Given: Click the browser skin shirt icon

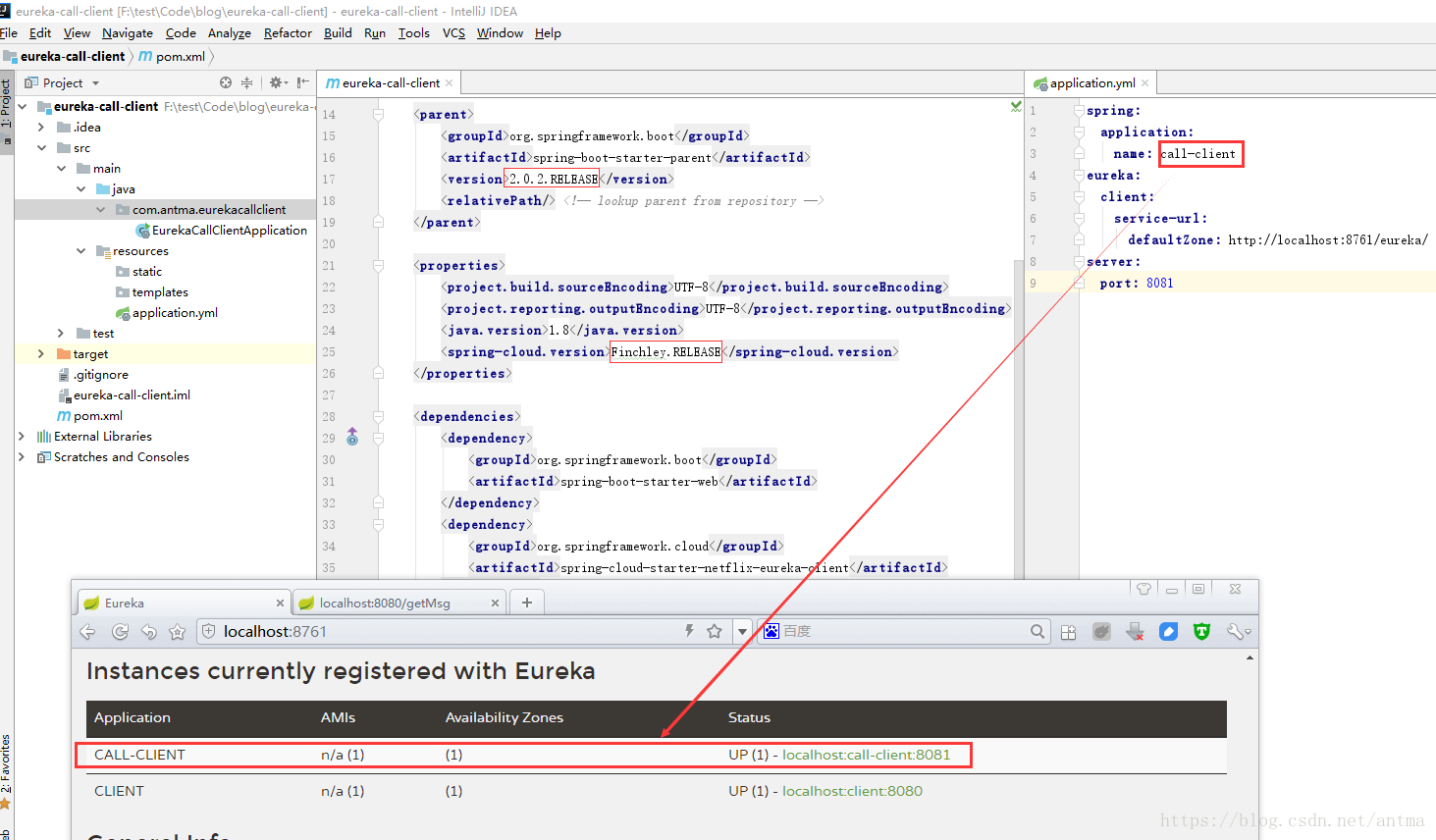Looking at the screenshot, I should [x=1143, y=589].
